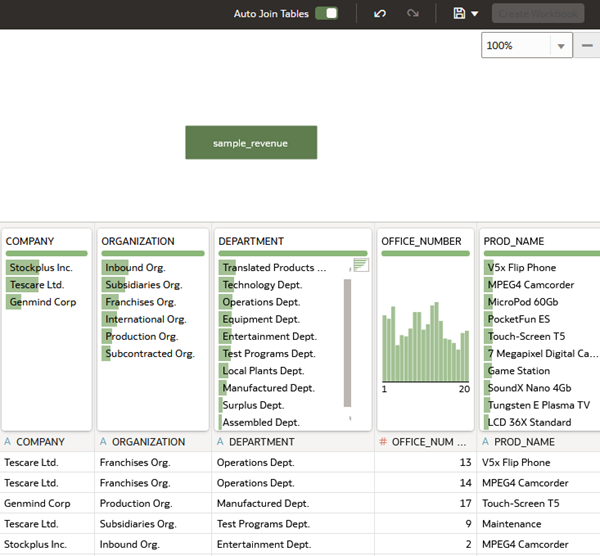This screenshot has height=556, width=600.
Task: Select International Org. value
Action: (146, 319)
